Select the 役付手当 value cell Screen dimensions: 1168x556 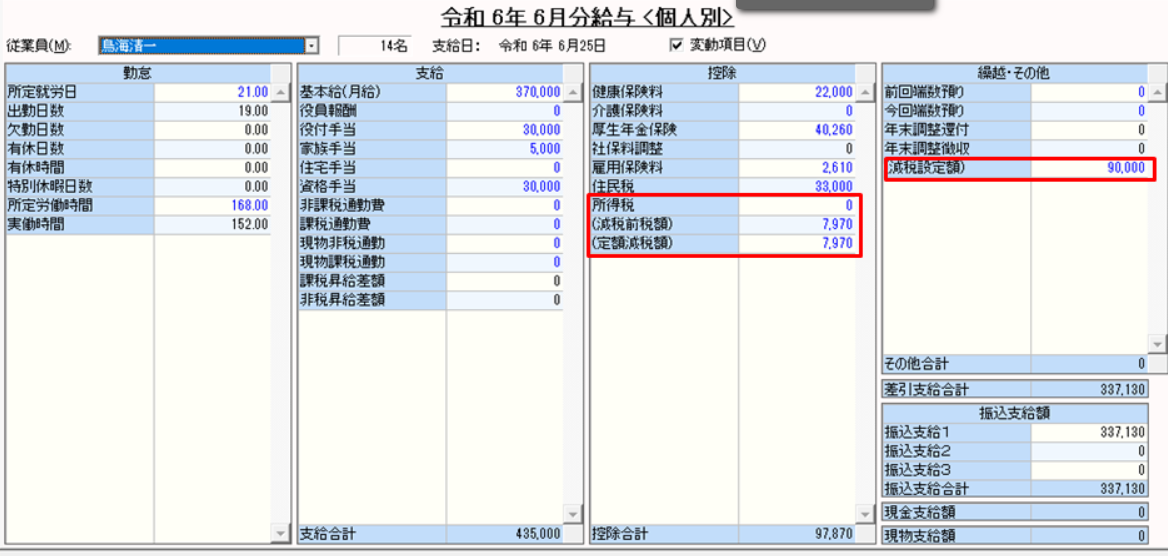(504, 130)
